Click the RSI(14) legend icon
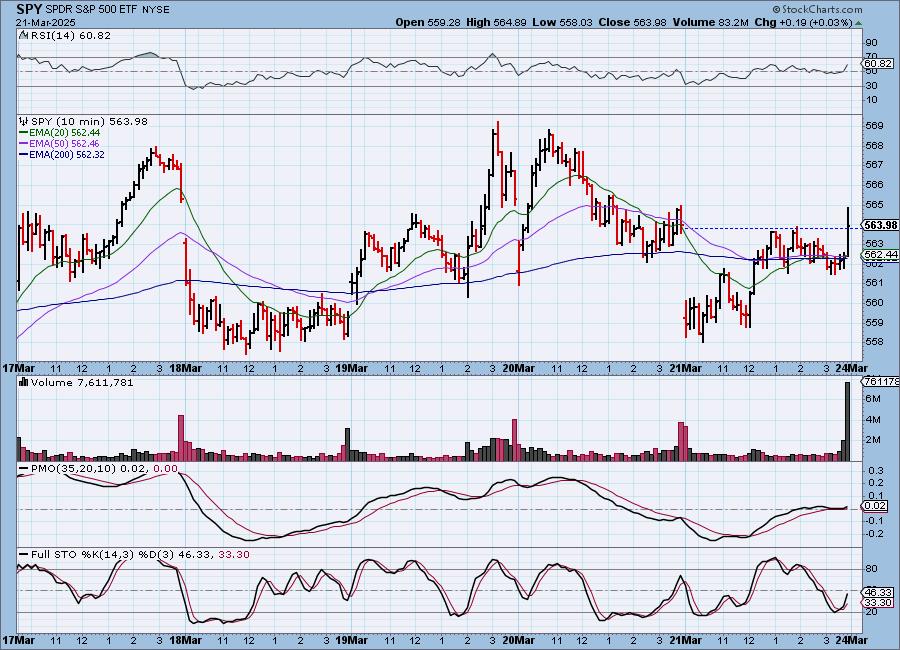This screenshot has width=900, height=650. (x=24, y=35)
